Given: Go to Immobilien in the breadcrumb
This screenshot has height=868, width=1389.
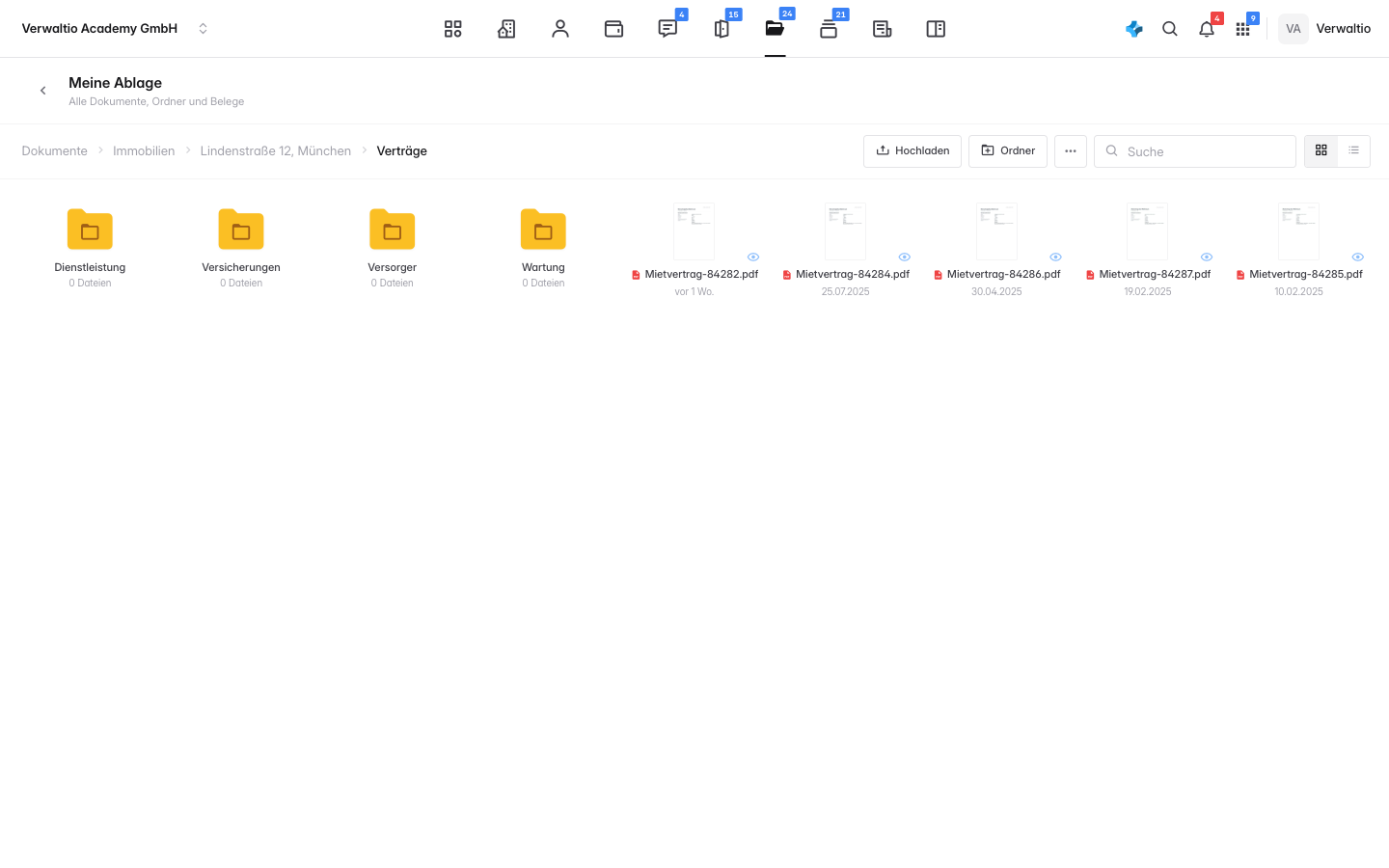Looking at the screenshot, I should (x=144, y=150).
